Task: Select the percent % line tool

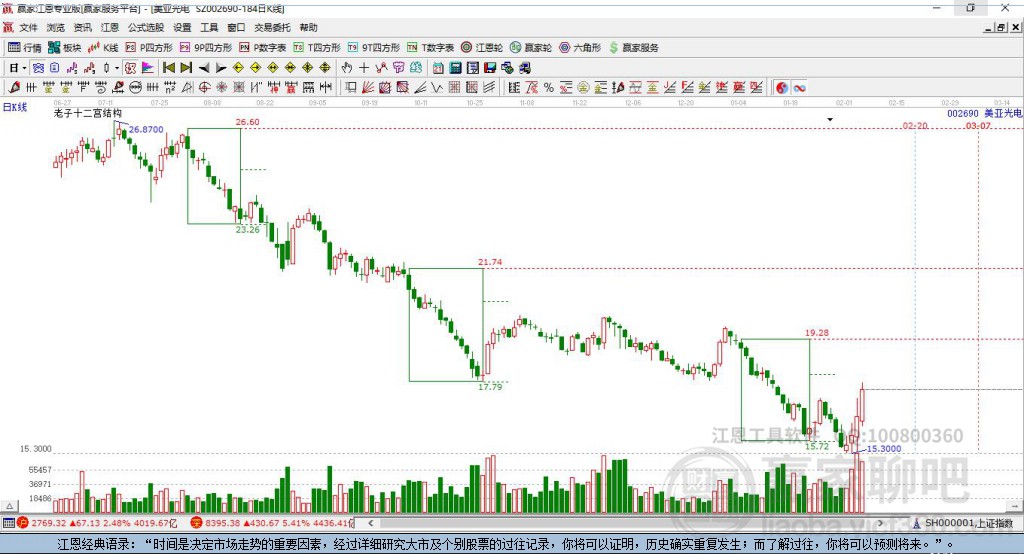Action: click(549, 88)
